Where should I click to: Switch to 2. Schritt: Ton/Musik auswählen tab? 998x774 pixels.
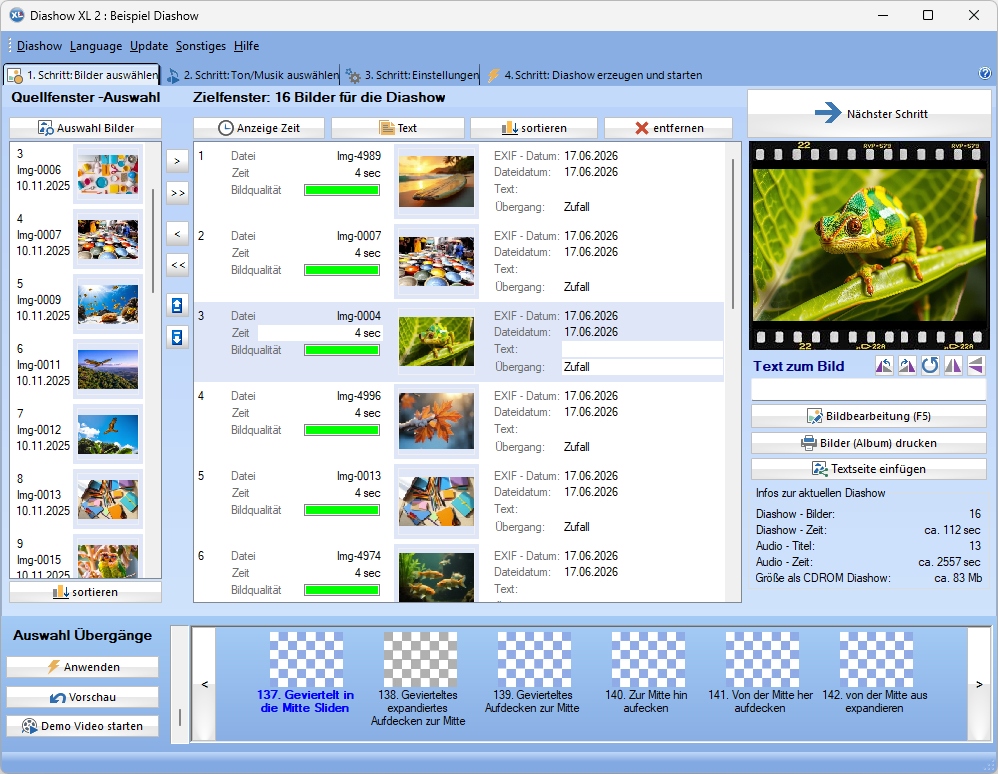pyautogui.click(x=252, y=75)
